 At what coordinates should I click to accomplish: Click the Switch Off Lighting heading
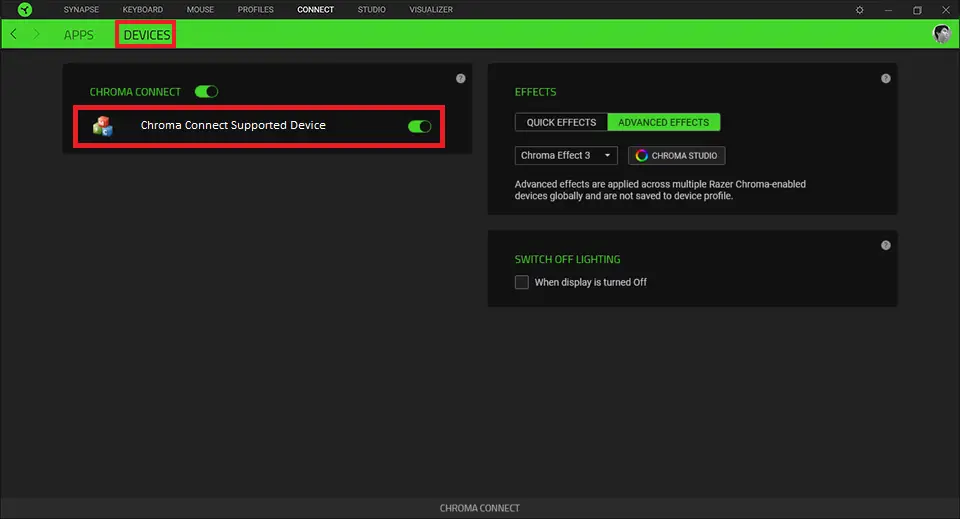(568, 260)
